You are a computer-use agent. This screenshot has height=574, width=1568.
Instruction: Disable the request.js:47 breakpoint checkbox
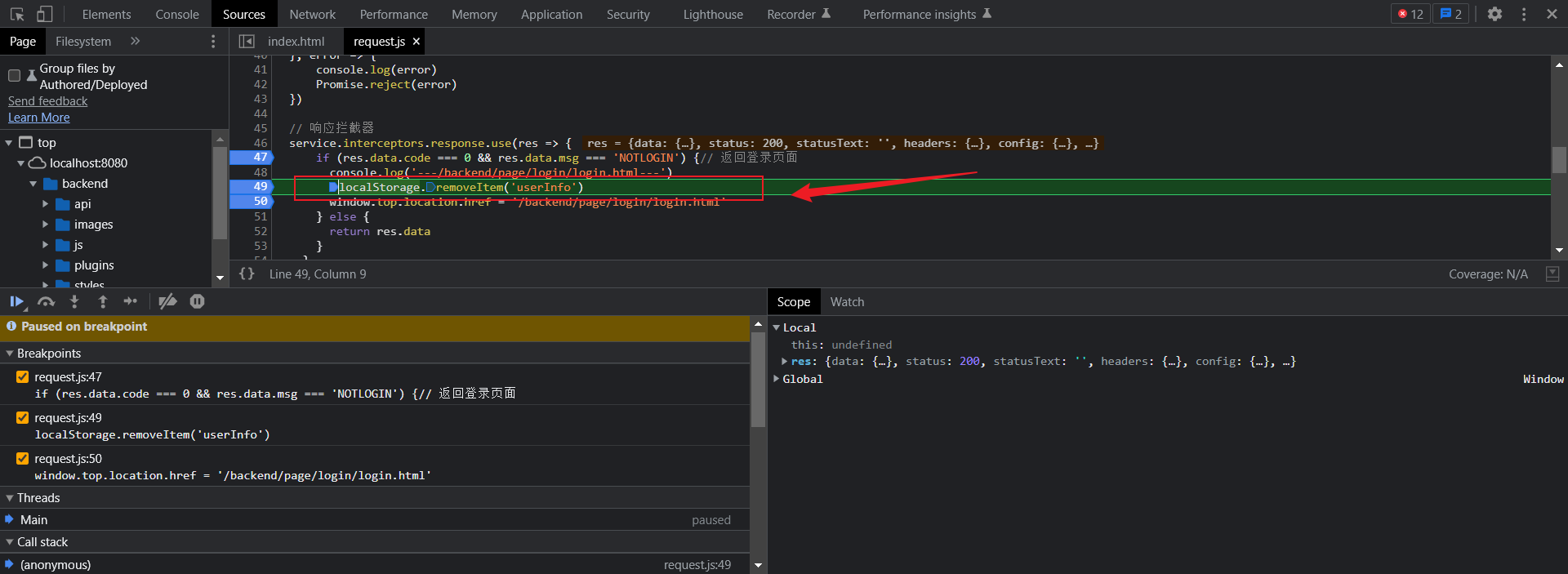point(23,377)
